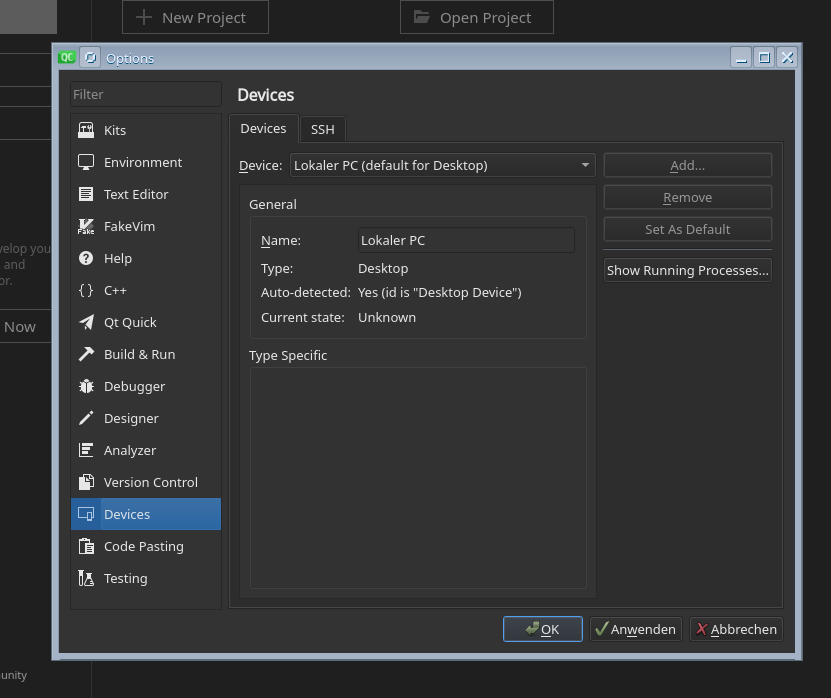Select the Environment monitor icon
831x698 pixels.
[x=86, y=162]
